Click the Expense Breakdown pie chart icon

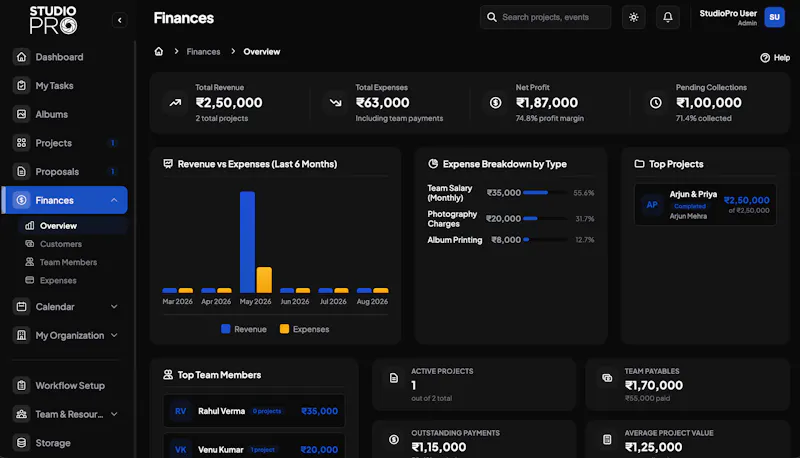[433, 164]
